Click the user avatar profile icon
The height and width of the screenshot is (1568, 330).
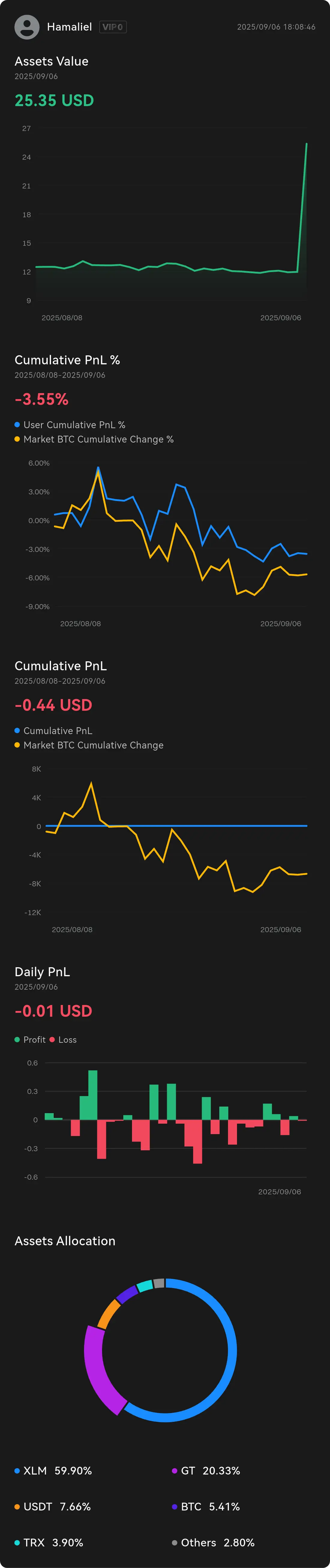pos(27,27)
